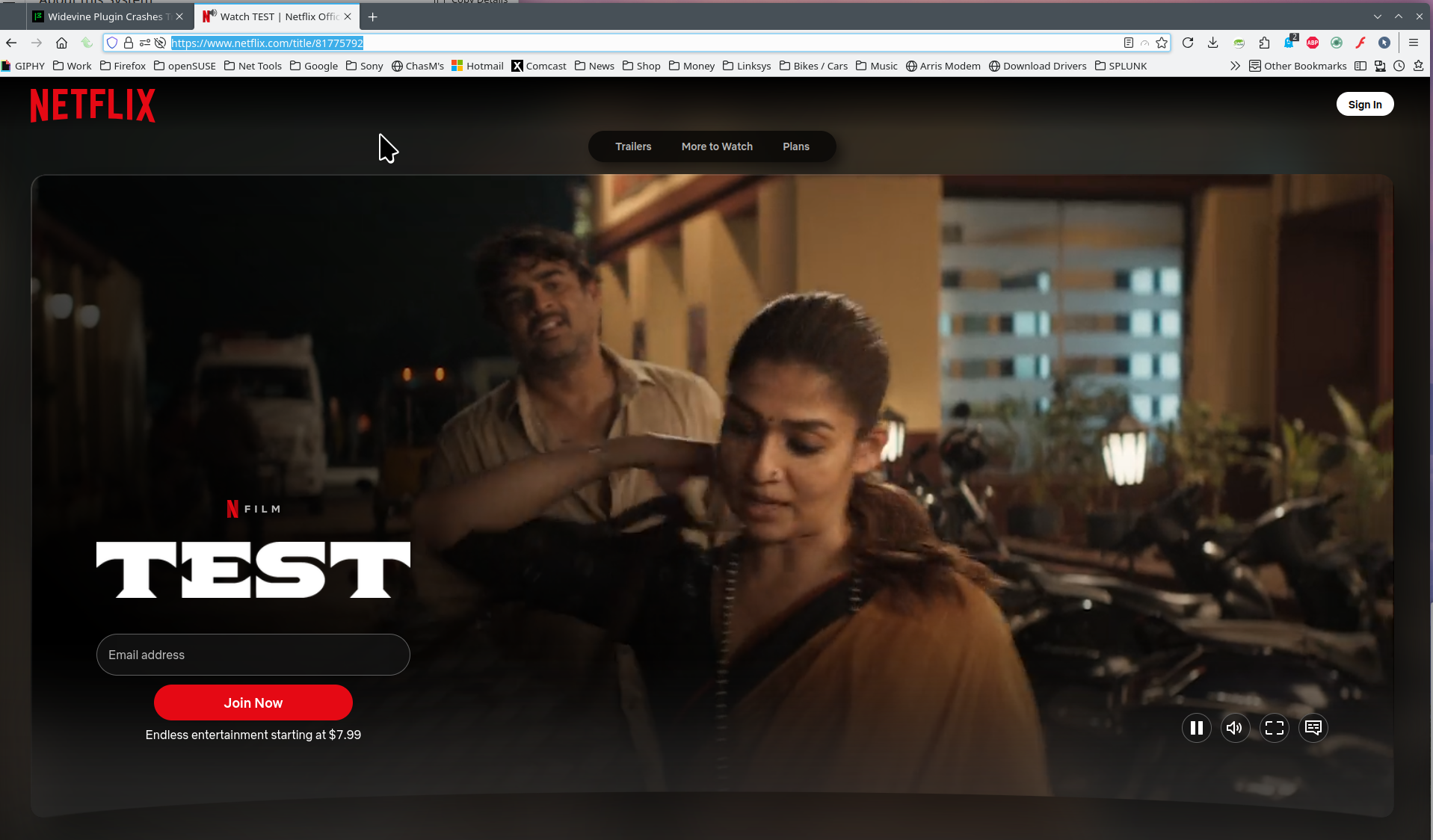Expand the Google bookmarks folder
The width and height of the screenshot is (1433, 840).
(x=314, y=66)
